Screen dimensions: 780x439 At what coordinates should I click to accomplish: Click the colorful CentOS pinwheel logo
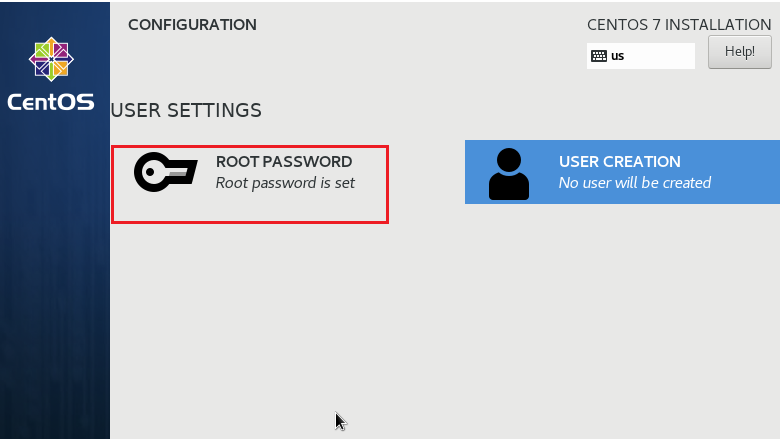tap(51, 59)
